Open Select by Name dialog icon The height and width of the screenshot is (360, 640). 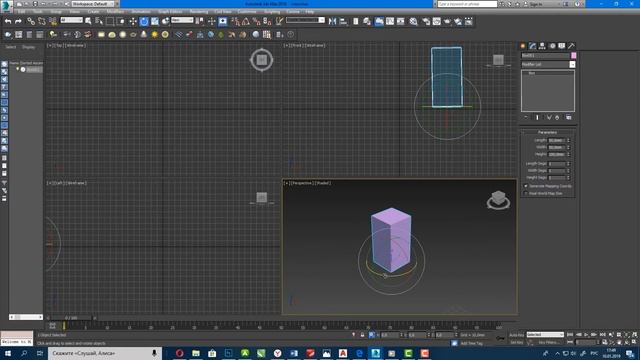[99, 21]
